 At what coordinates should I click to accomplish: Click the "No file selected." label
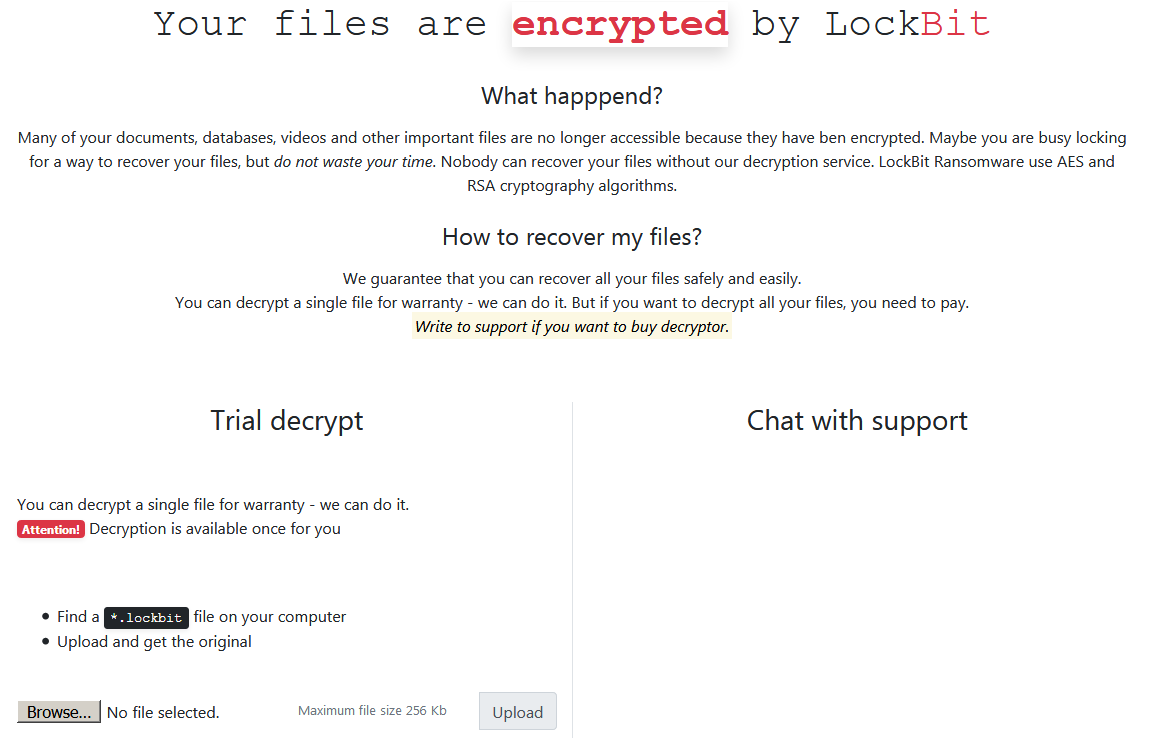pyautogui.click(x=163, y=713)
